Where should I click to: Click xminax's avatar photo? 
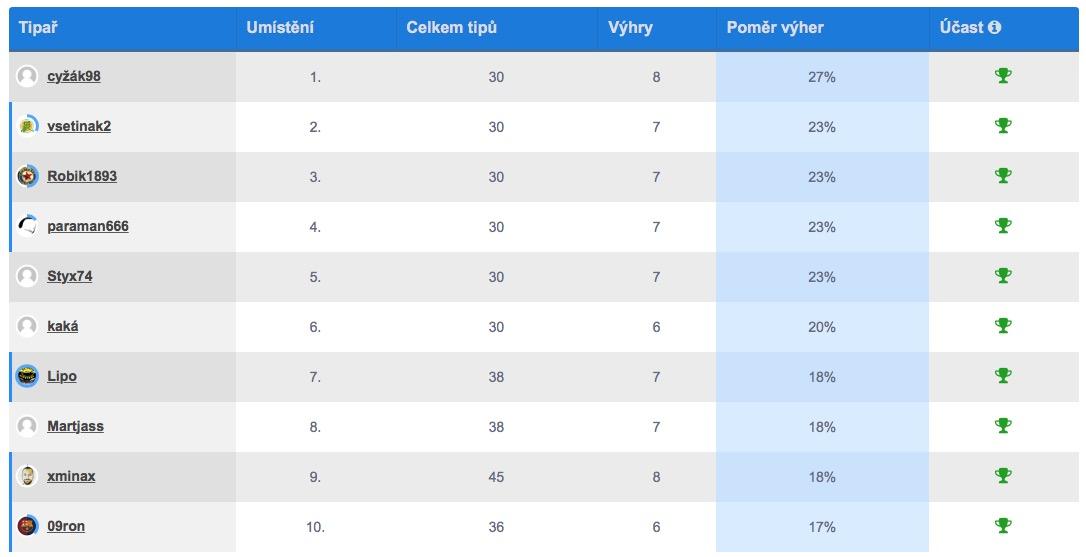pyautogui.click(x=28, y=476)
